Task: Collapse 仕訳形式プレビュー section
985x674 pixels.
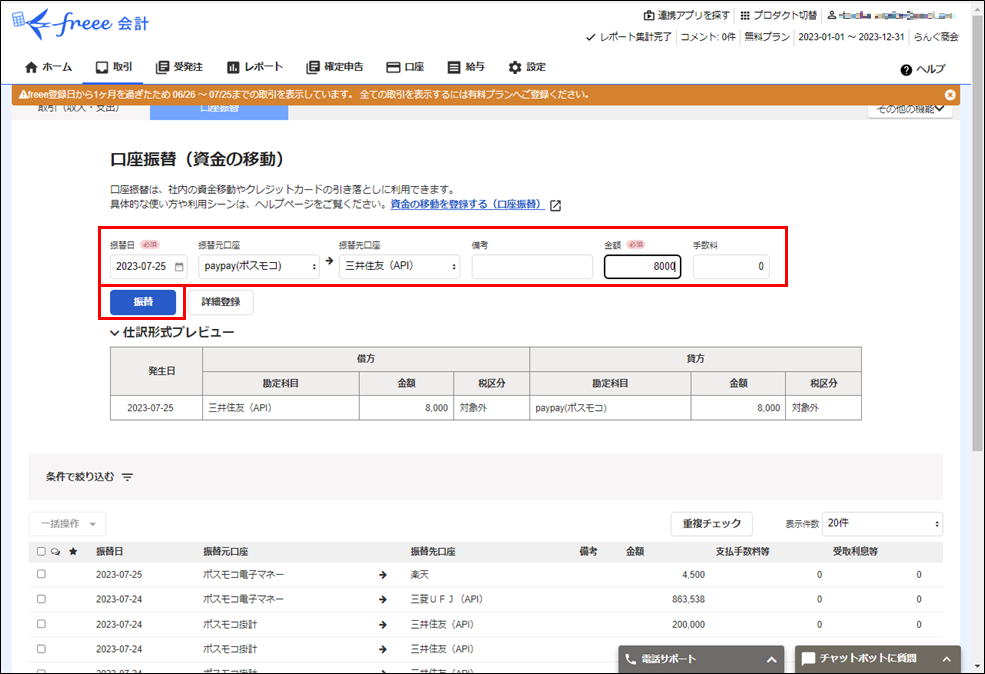Action: 172,332
